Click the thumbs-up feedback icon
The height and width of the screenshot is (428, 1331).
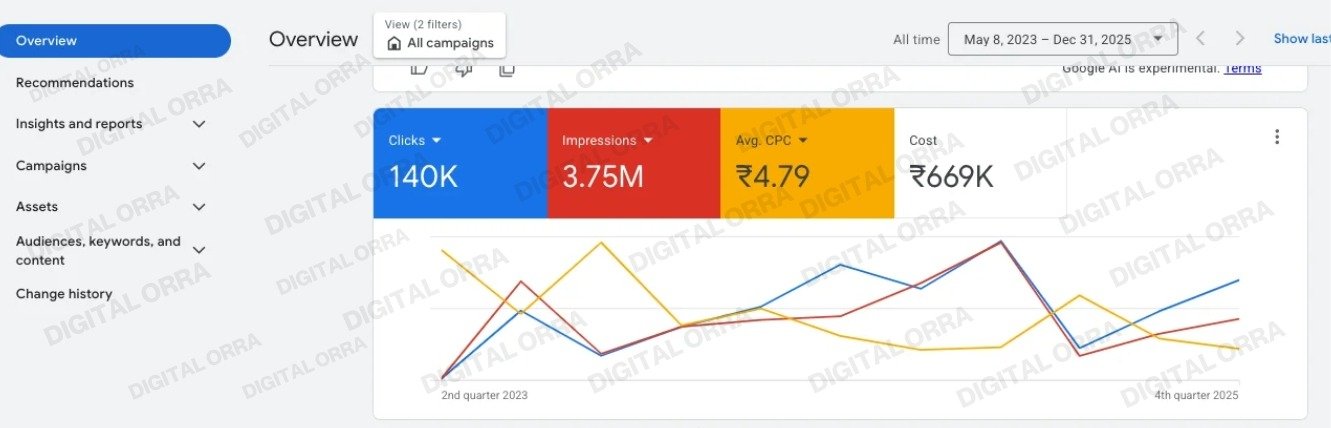pos(419,69)
